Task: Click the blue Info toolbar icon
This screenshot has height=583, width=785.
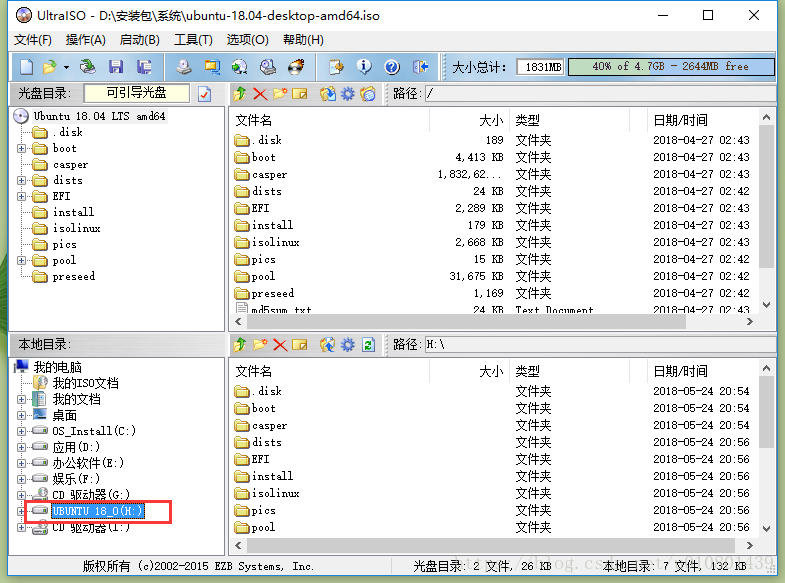Action: tap(364, 67)
